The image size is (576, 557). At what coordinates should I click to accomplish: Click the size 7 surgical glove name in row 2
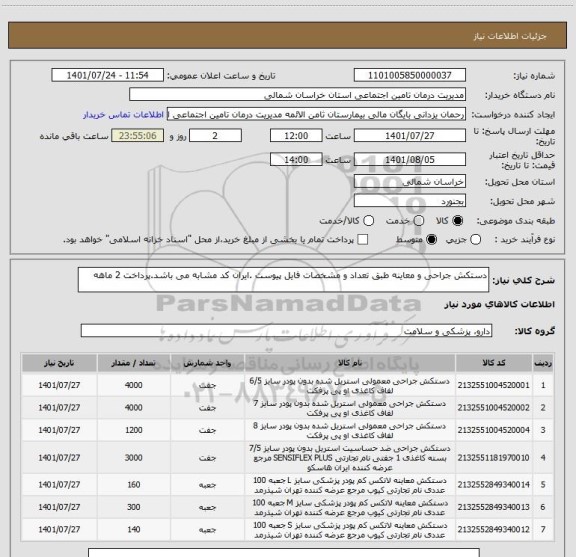click(350, 408)
